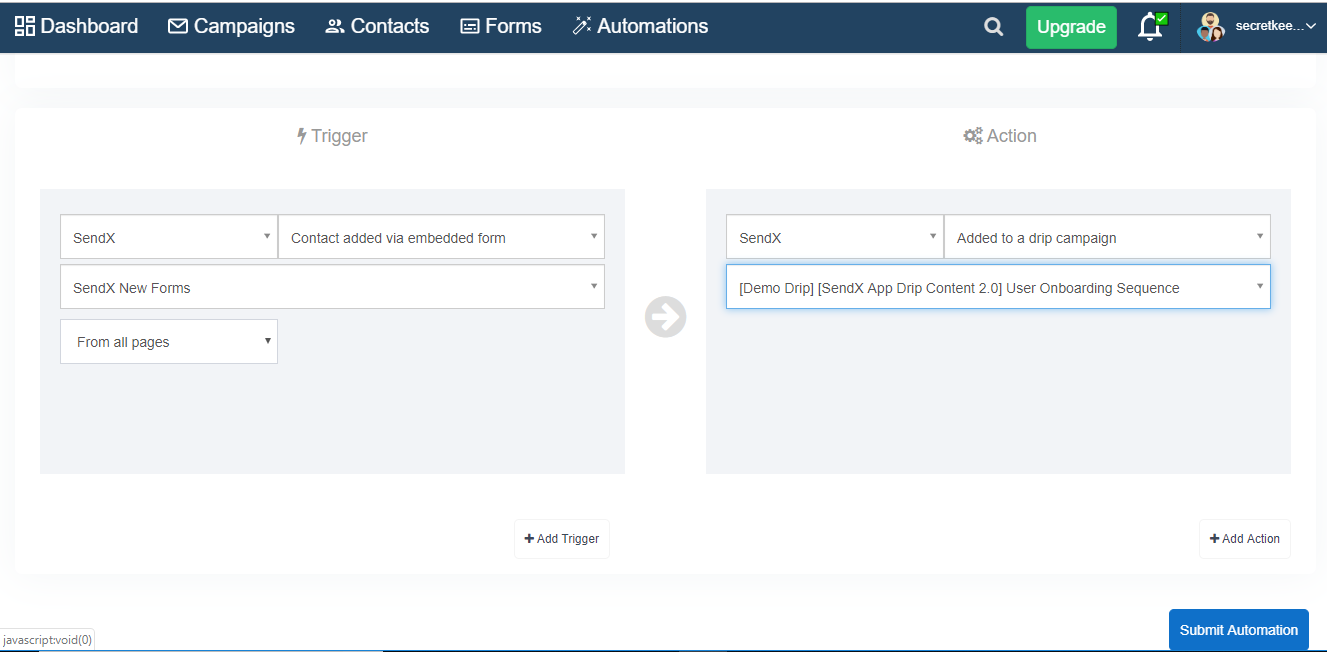Open the 'From all pages' dropdown
This screenshot has height=652, width=1327.
click(169, 341)
